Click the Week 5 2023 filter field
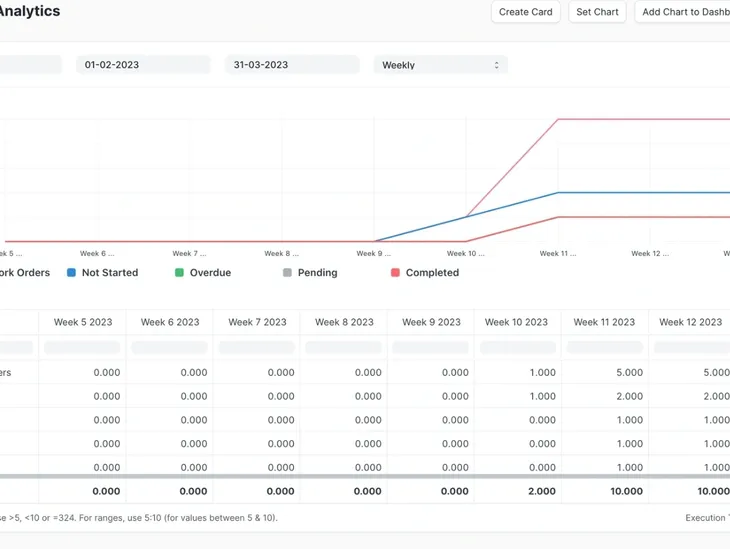730x549 pixels. pyautogui.click(x=82, y=347)
